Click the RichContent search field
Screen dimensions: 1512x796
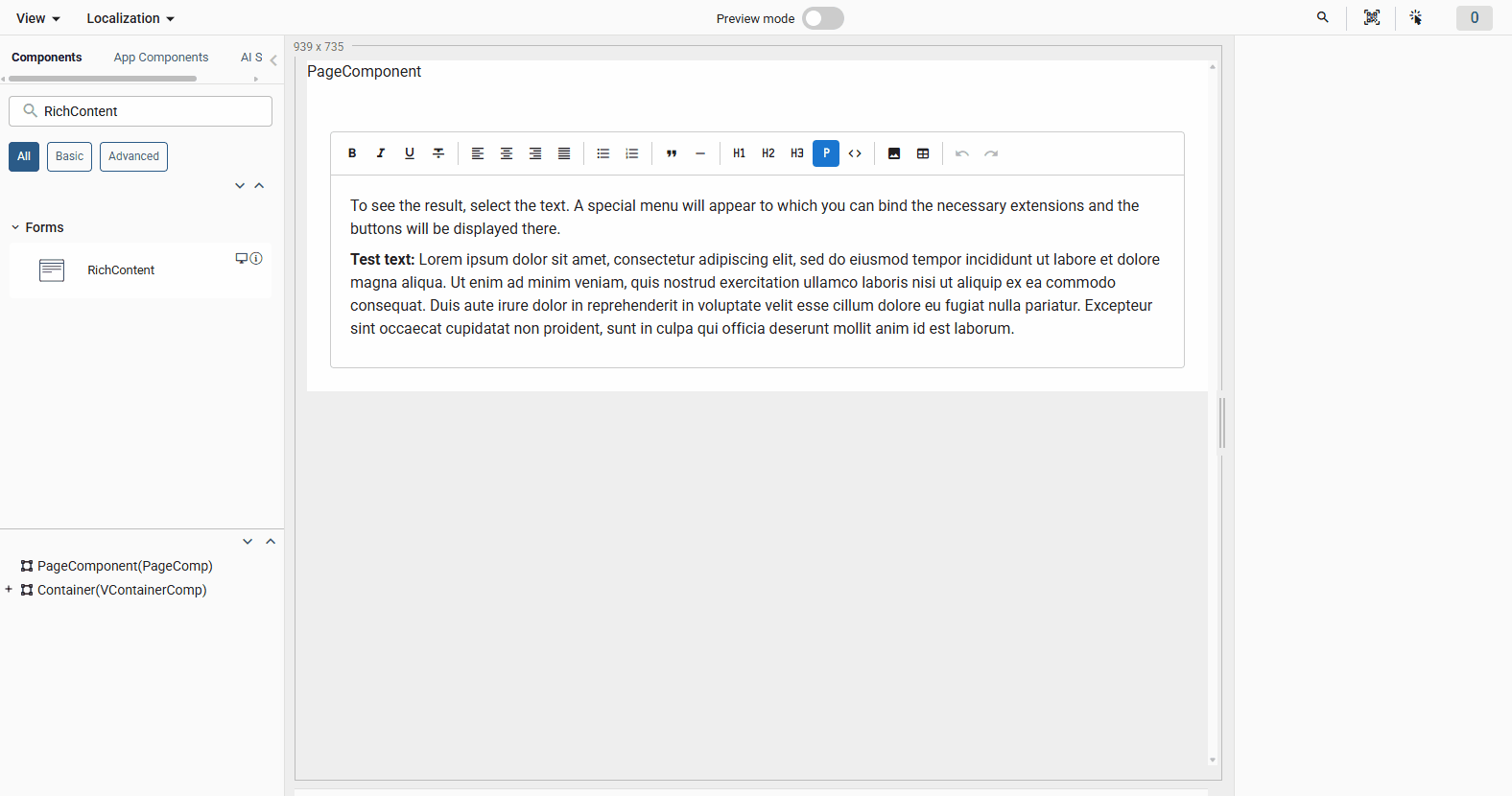[154, 111]
